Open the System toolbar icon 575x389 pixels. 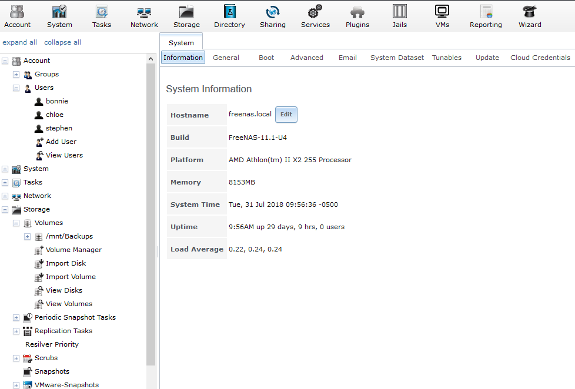coord(59,16)
